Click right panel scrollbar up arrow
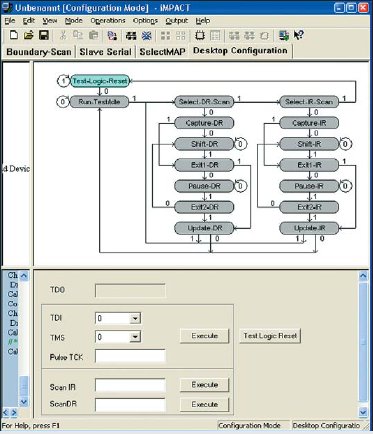Viewport: 373px width, 434px height. tap(363, 276)
